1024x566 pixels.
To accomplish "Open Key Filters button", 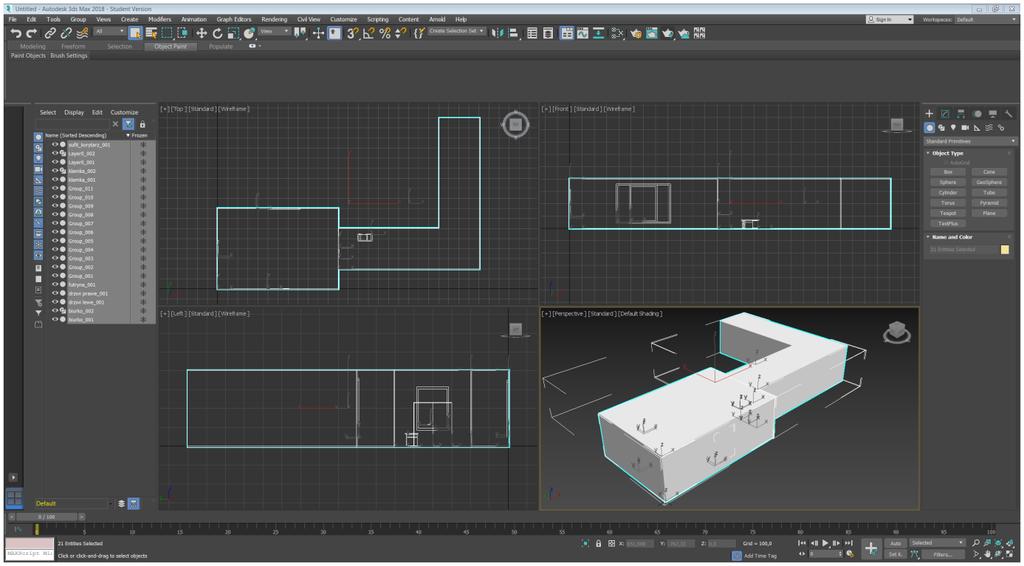I will 942,554.
